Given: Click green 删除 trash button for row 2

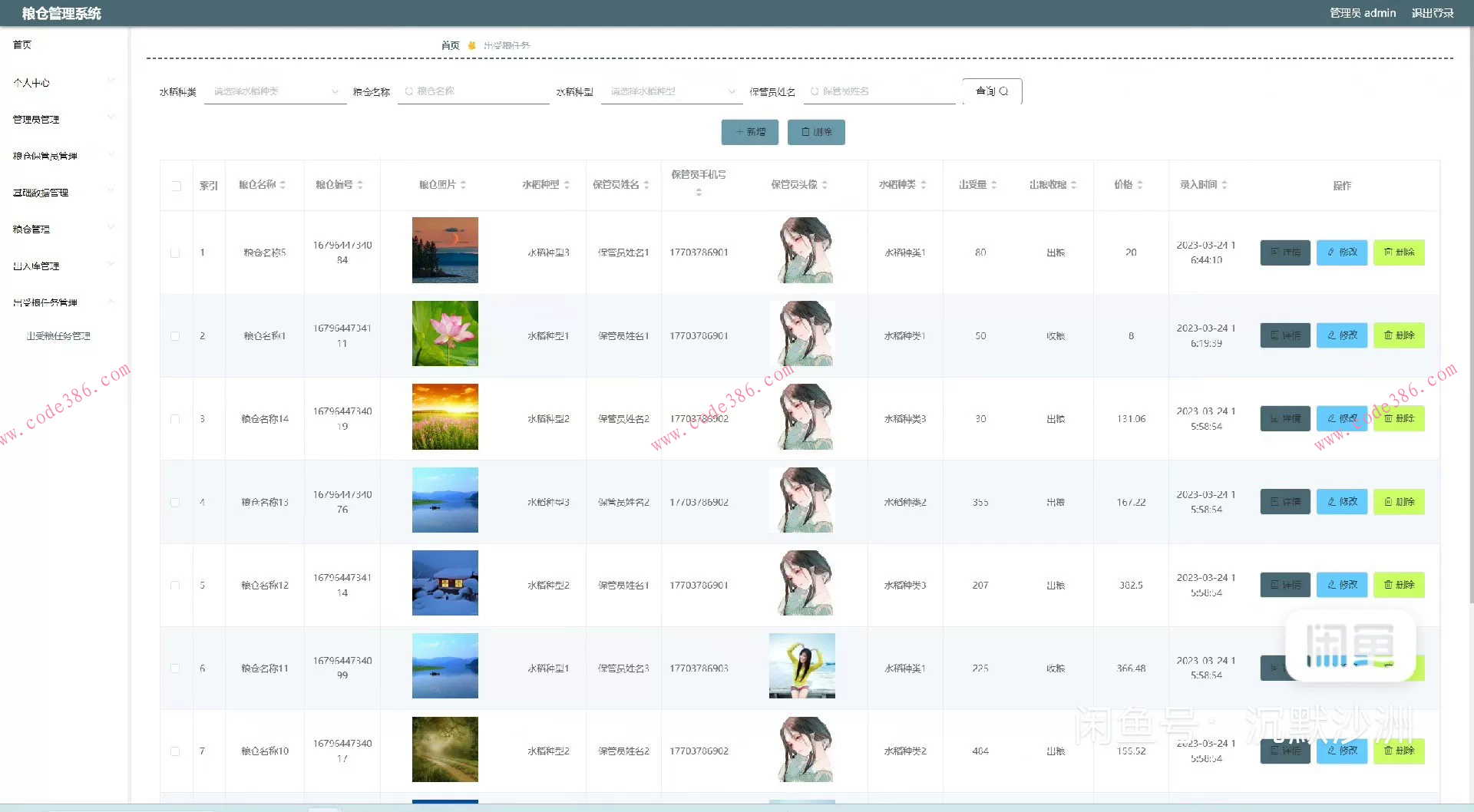Looking at the screenshot, I should (1398, 335).
